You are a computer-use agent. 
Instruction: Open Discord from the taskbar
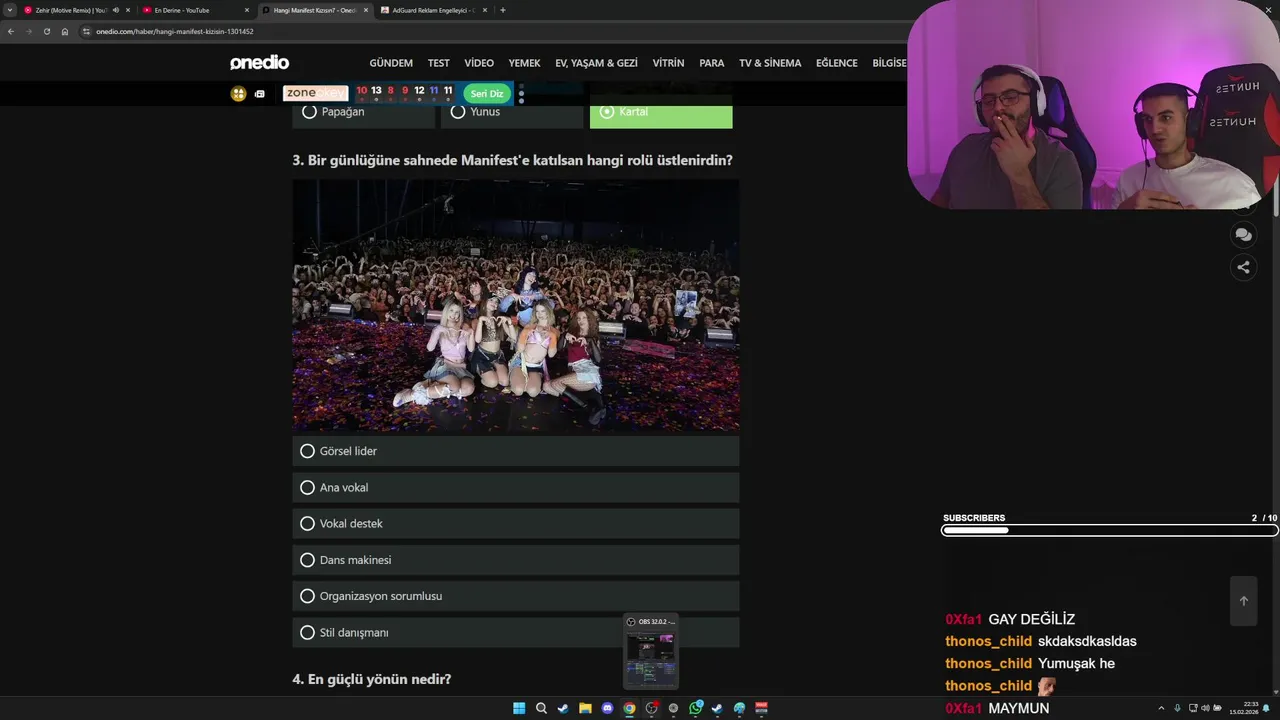coord(607,708)
